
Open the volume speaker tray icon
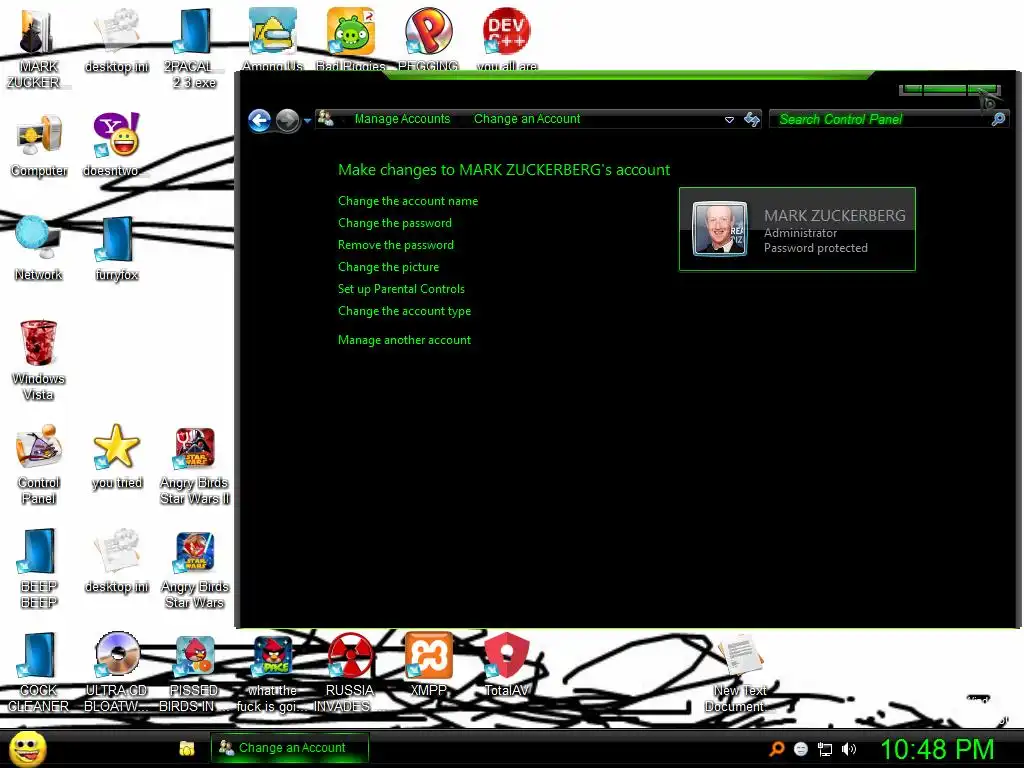848,749
